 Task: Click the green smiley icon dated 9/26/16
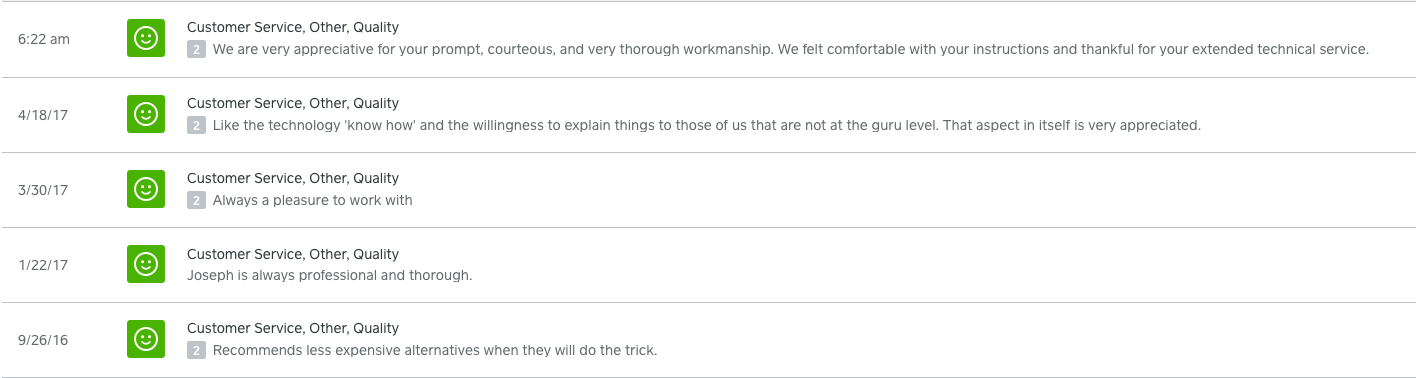pyautogui.click(x=146, y=339)
